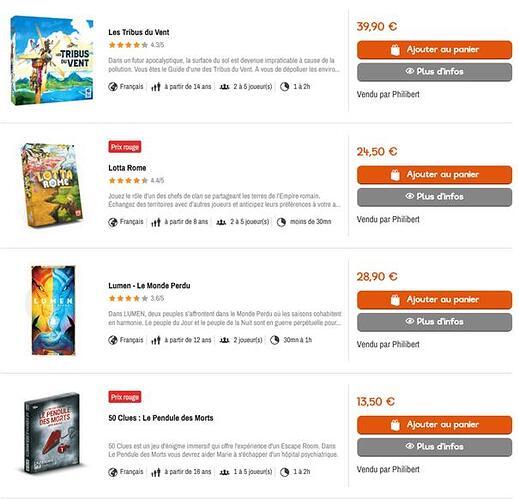Open Plus d'infos for Lotta Rome

click(434, 197)
